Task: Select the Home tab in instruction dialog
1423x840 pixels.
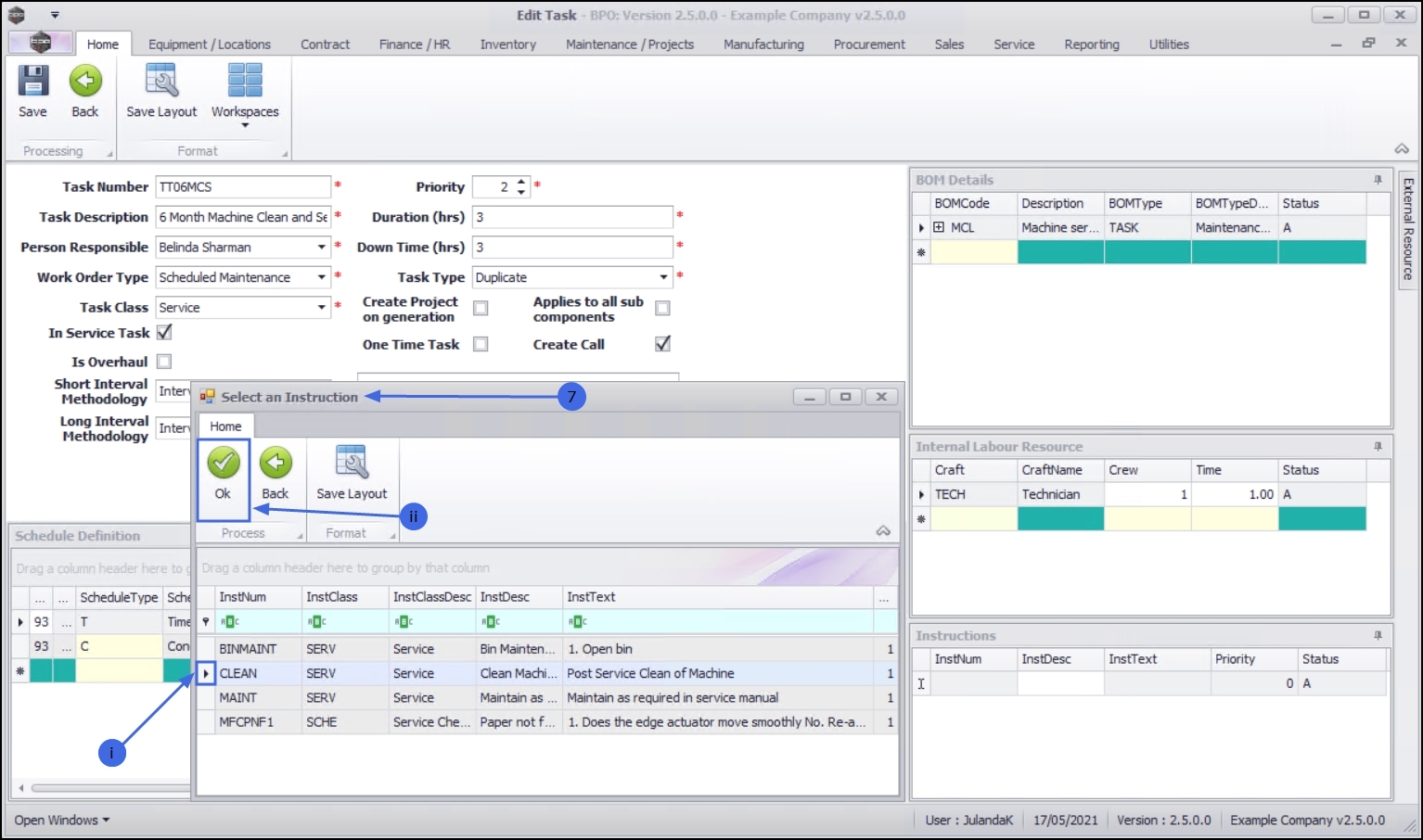Action: pos(225,426)
